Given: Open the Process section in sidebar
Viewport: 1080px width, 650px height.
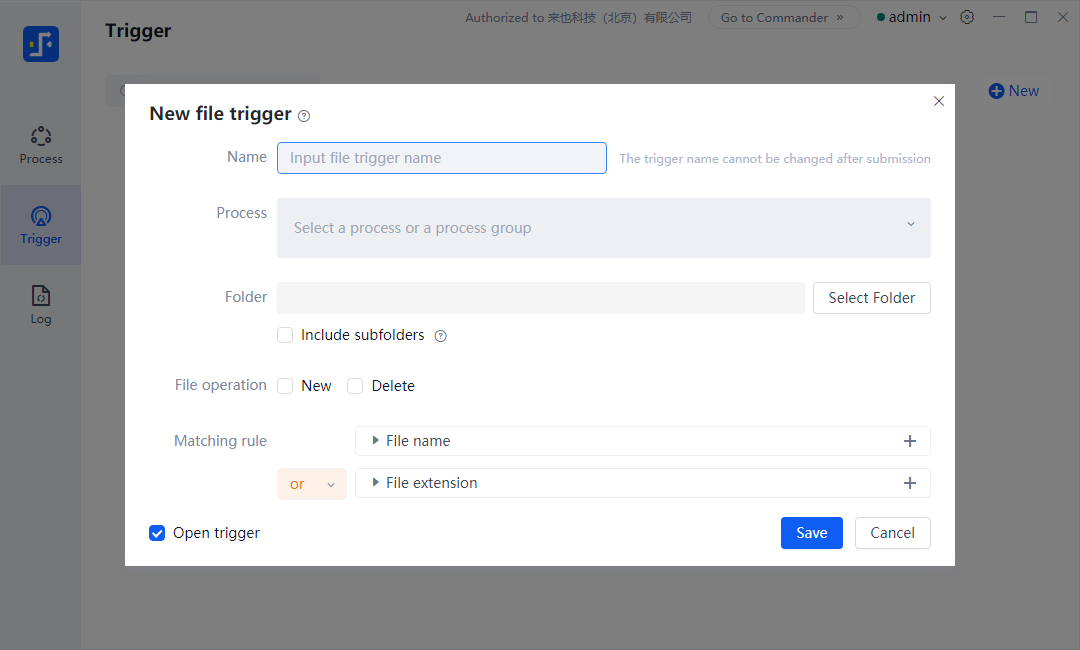Looking at the screenshot, I should (41, 145).
